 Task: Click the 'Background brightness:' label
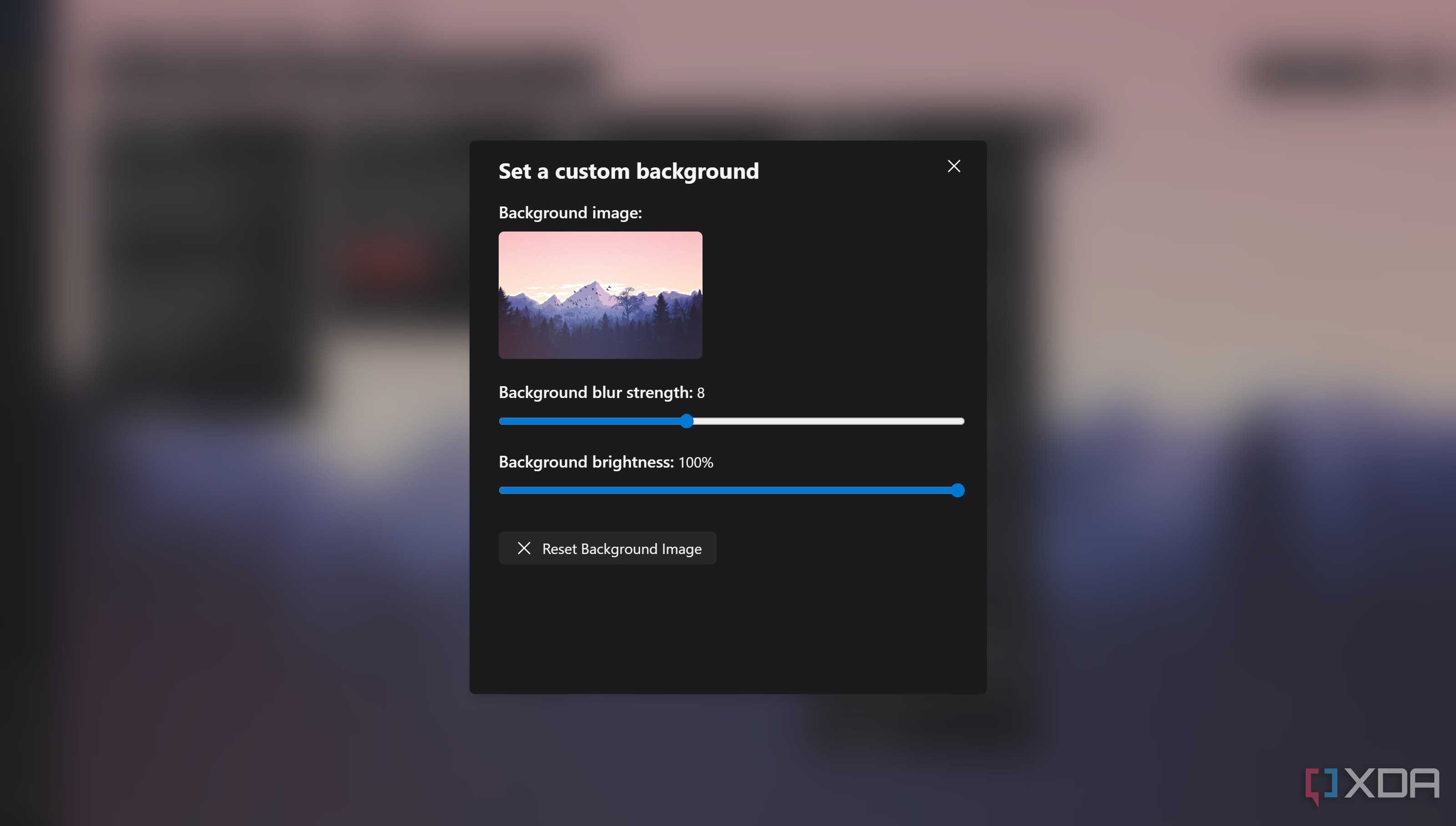586,463
